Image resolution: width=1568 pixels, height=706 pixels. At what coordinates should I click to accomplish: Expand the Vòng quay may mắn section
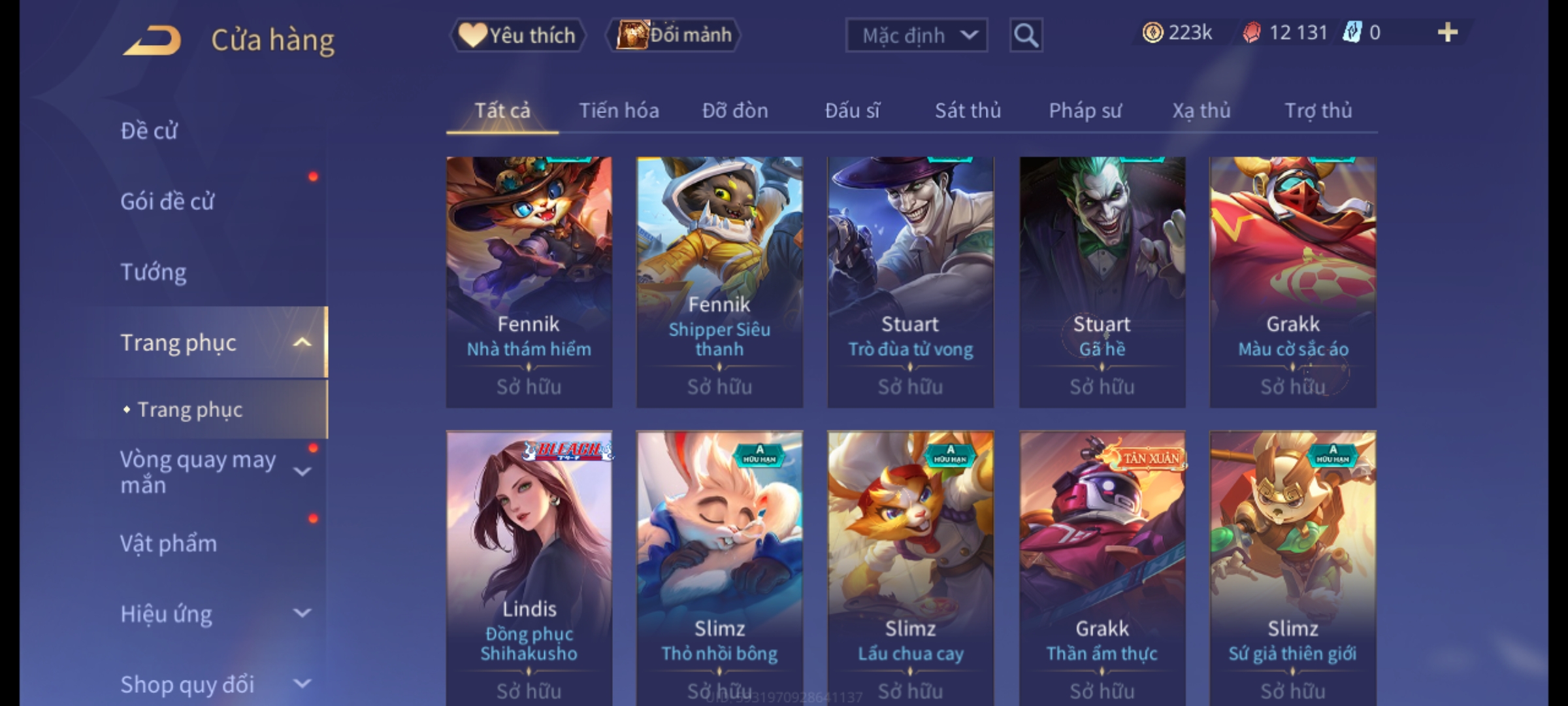[x=302, y=472]
